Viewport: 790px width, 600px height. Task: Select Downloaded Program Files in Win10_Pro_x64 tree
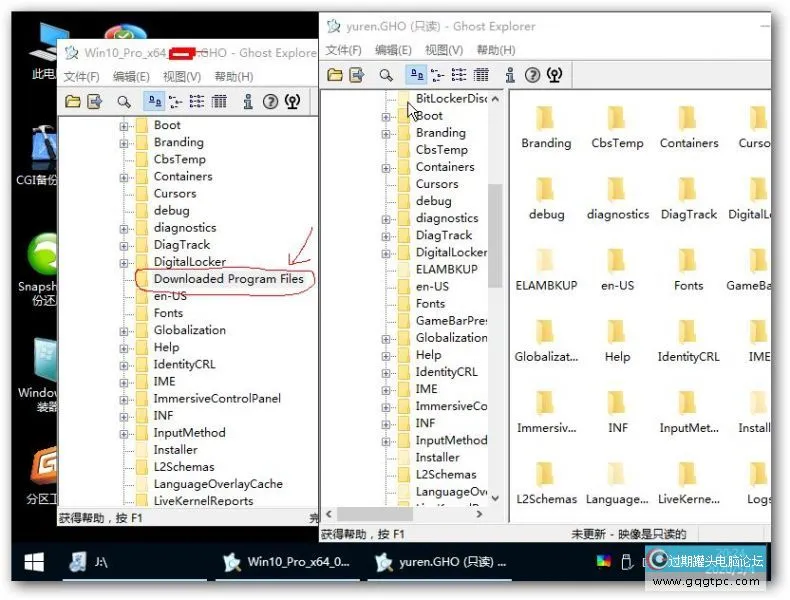[x=229, y=279]
